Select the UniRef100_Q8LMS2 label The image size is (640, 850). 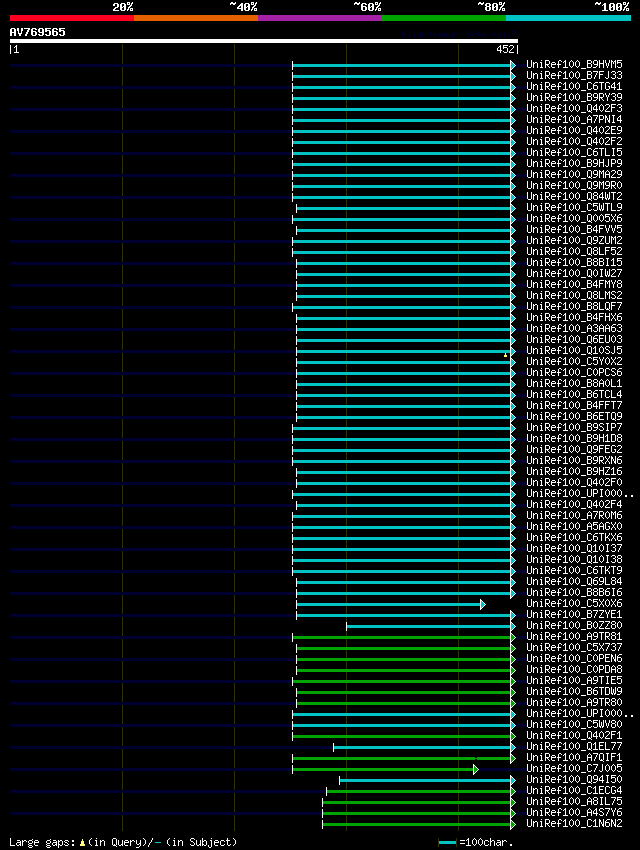pyautogui.click(x=574, y=295)
